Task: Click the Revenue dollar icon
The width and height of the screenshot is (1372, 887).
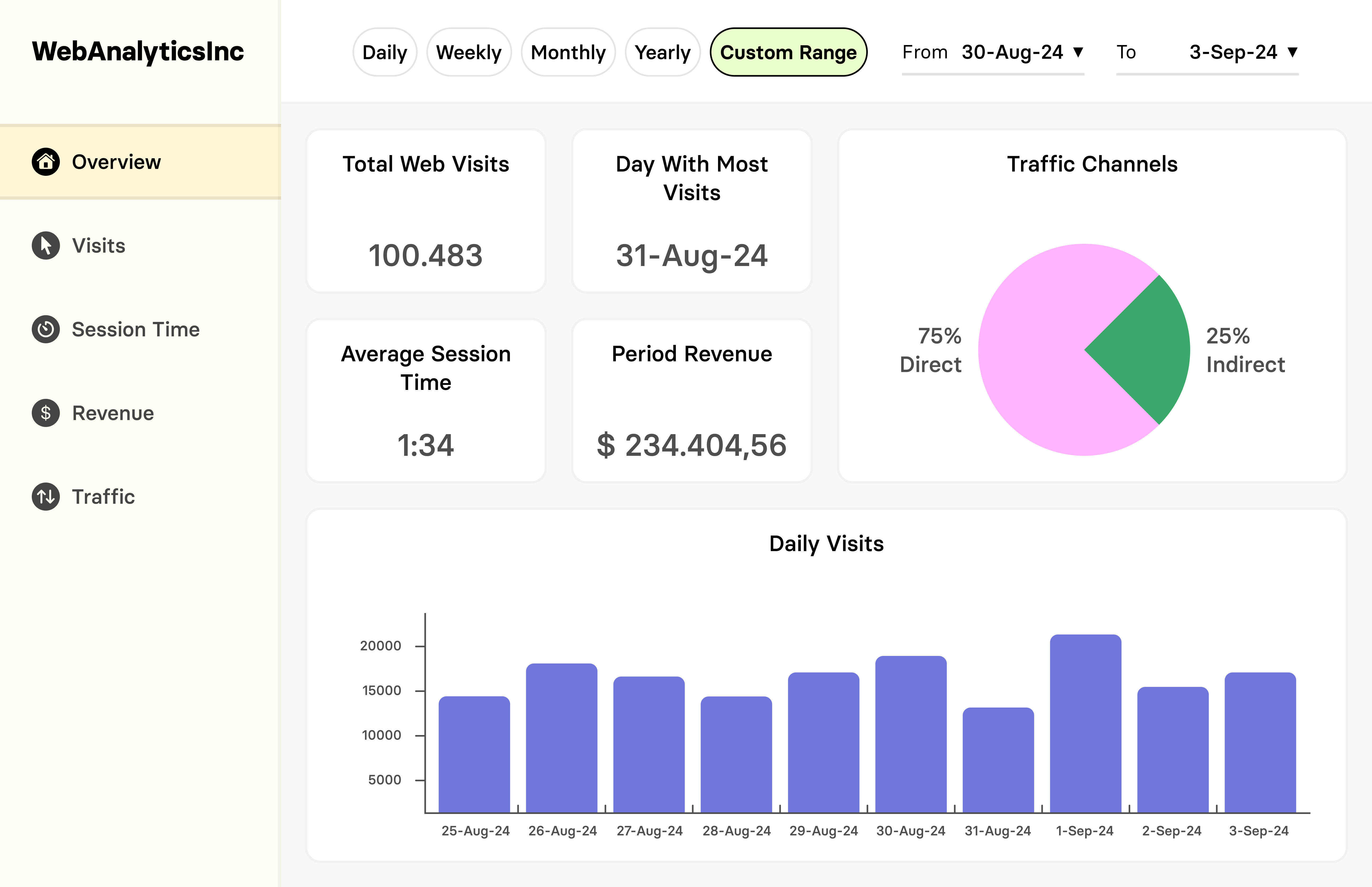Action: click(46, 413)
